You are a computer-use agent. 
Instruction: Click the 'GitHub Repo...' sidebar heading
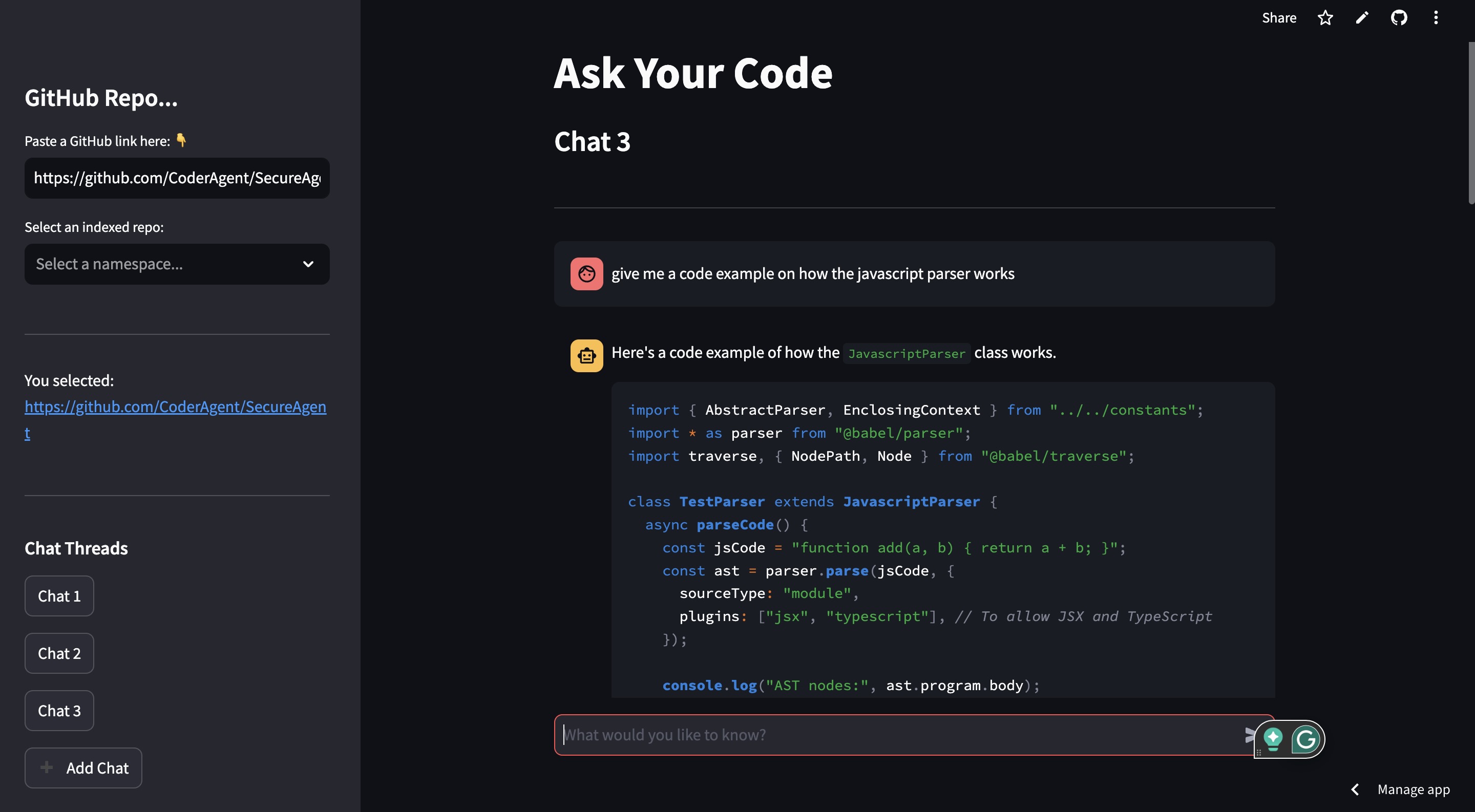click(101, 98)
